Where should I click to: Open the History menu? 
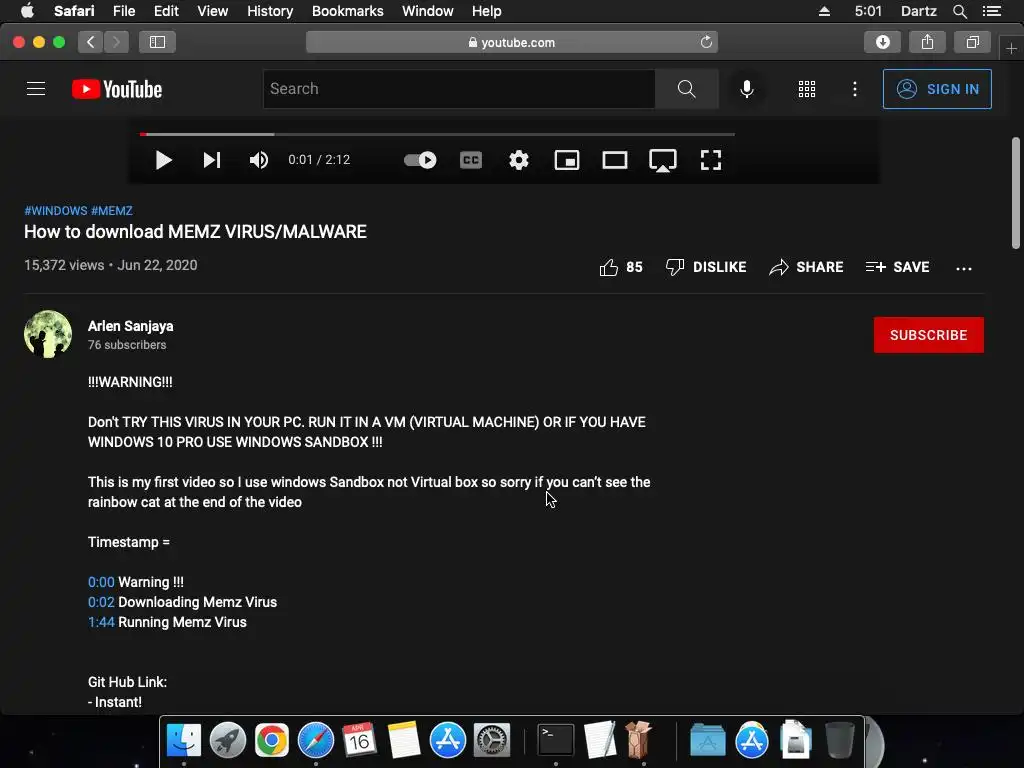[270, 11]
